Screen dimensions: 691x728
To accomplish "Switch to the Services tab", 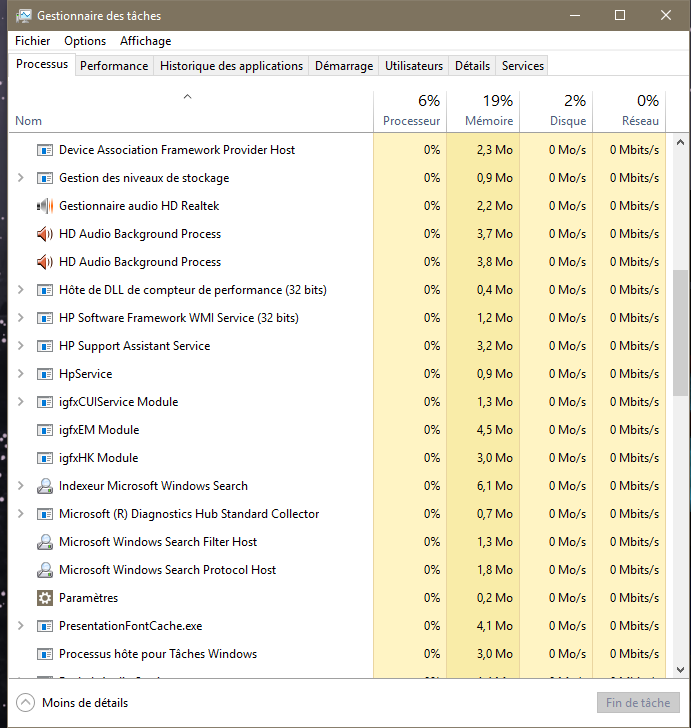I will point(522,66).
